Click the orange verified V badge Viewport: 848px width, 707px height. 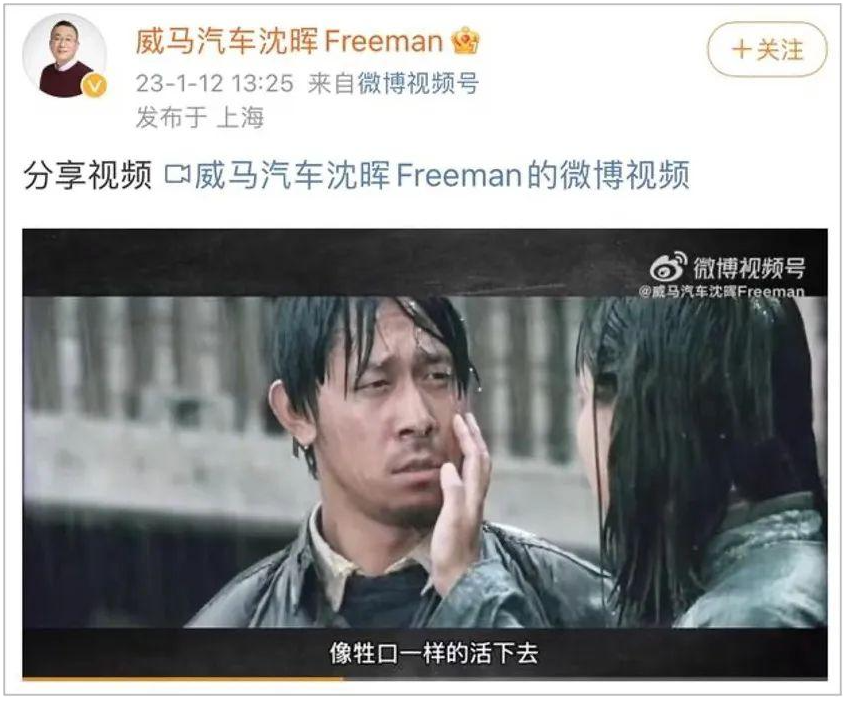point(94,86)
